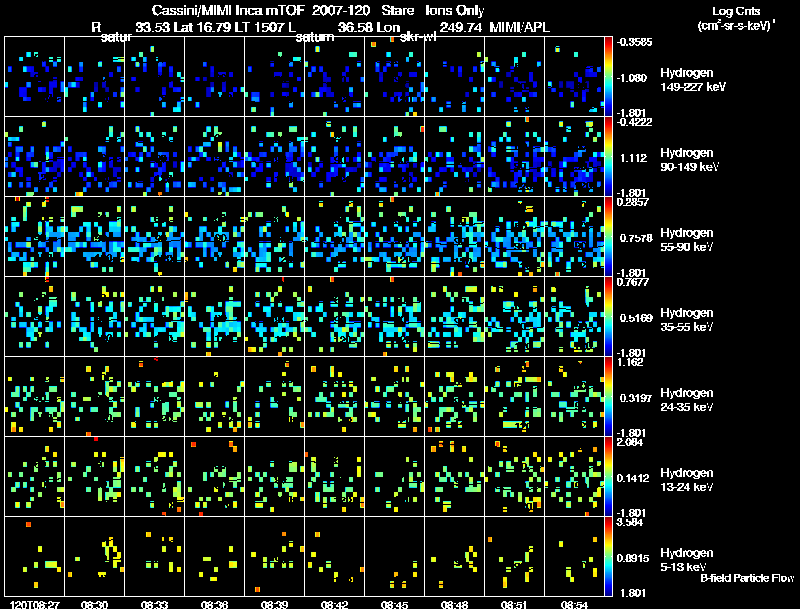Select the 08:36 time label
Viewport: 800px width, 609px height.
pos(214,604)
